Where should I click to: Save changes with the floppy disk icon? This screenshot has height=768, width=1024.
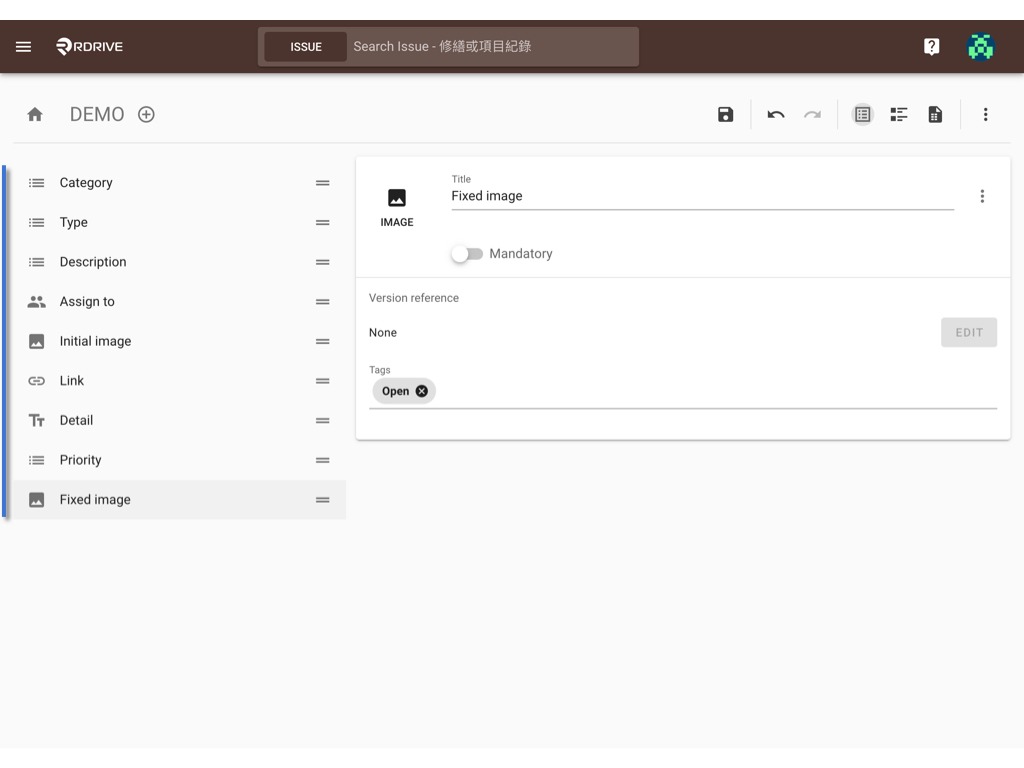725,115
